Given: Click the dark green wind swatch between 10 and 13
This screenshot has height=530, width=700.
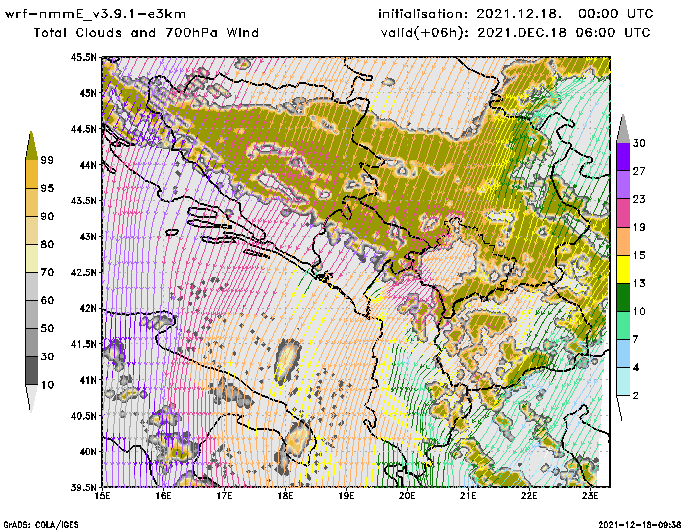Looking at the screenshot, I should (x=623, y=297).
